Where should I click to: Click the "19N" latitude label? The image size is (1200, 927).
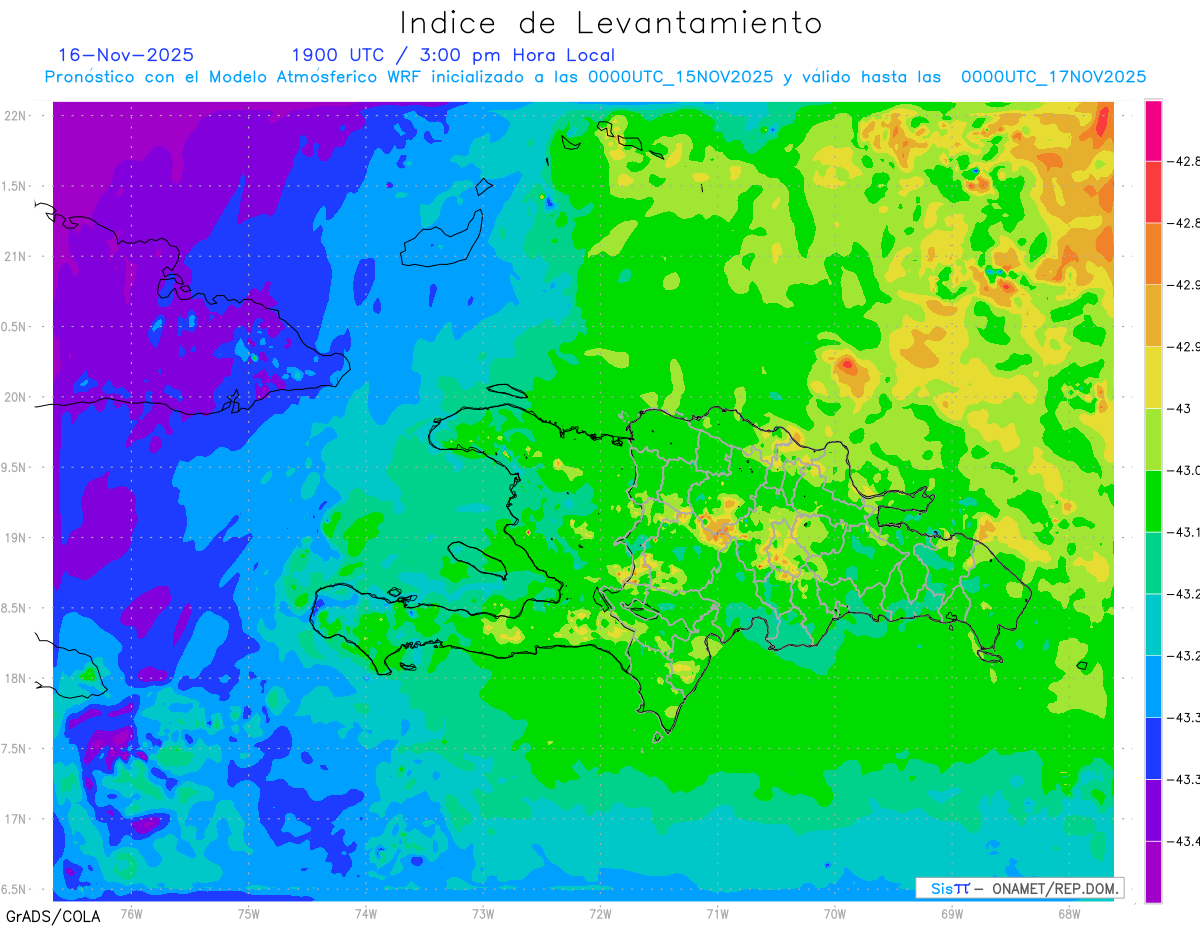[x=16, y=537]
